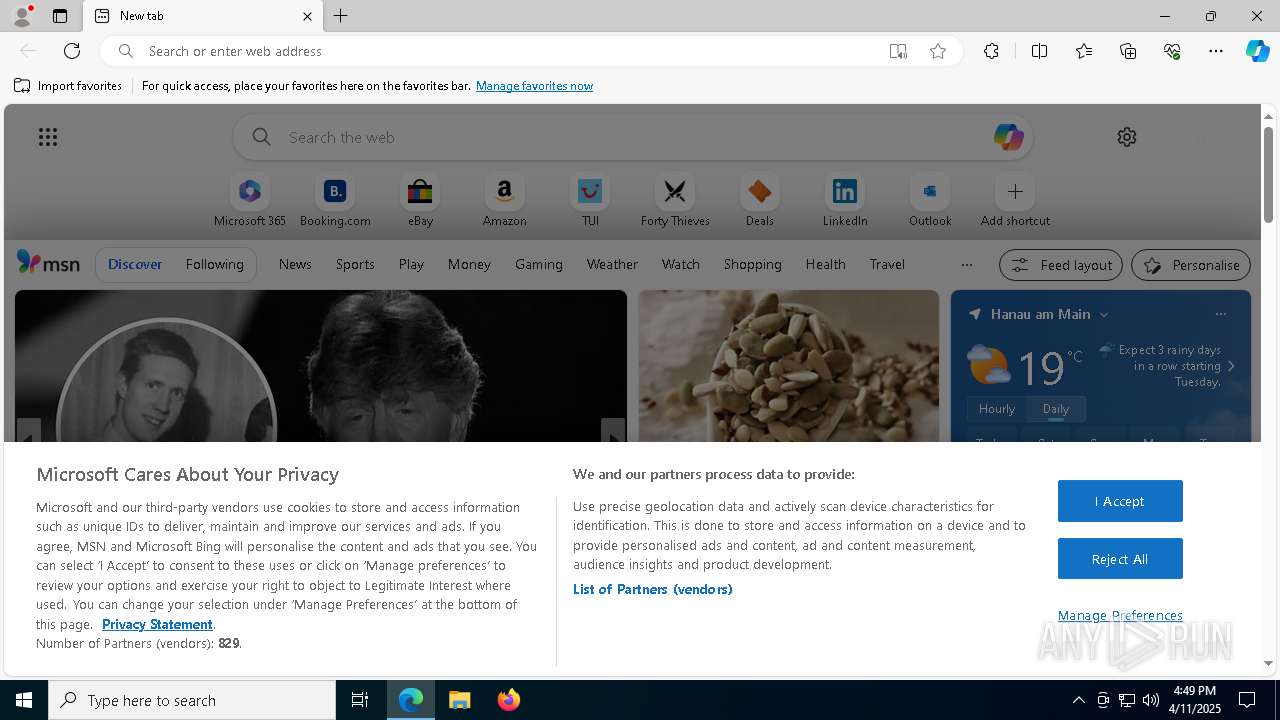Open Forty Thieves shortcut

(675, 201)
